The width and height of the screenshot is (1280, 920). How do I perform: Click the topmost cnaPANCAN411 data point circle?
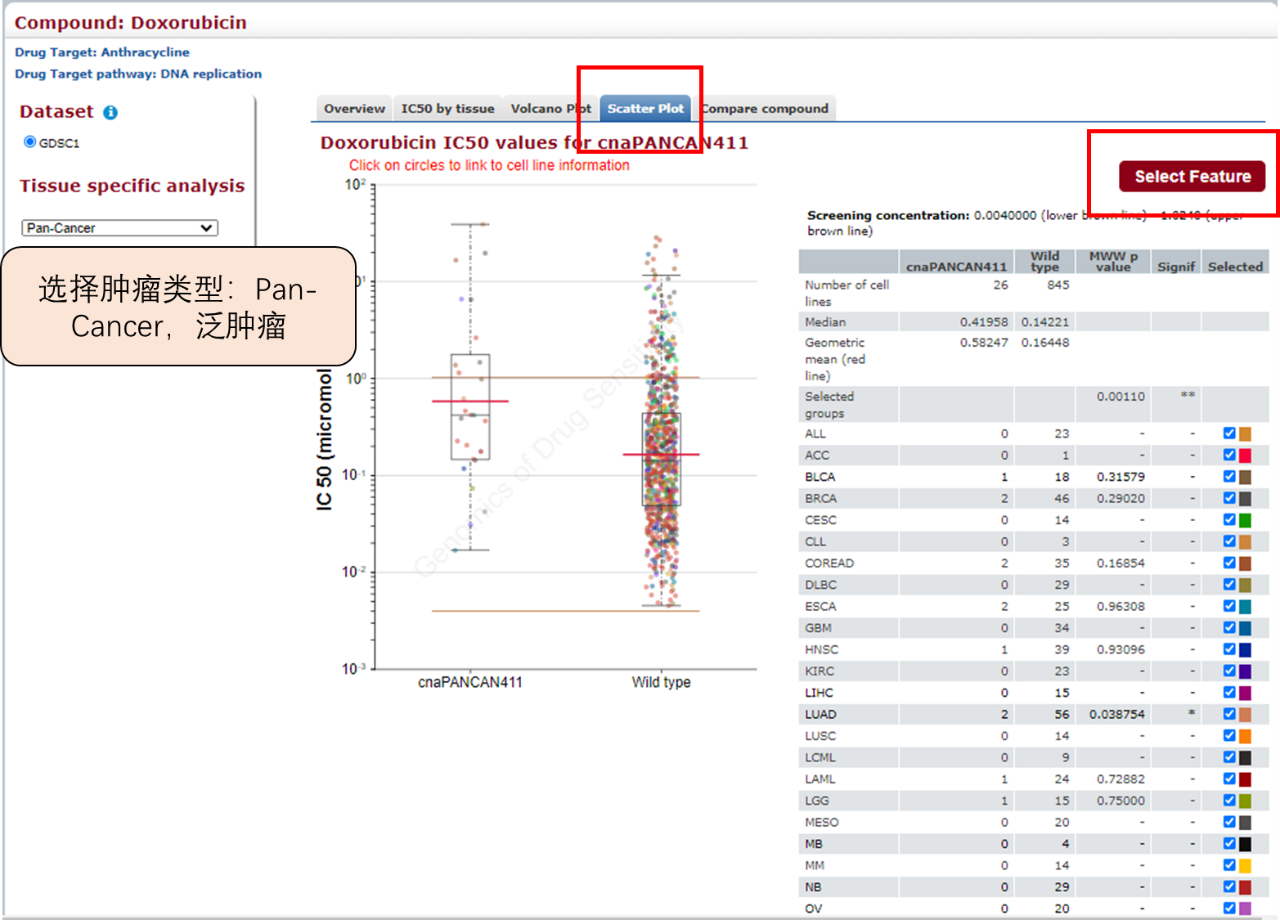coord(484,224)
